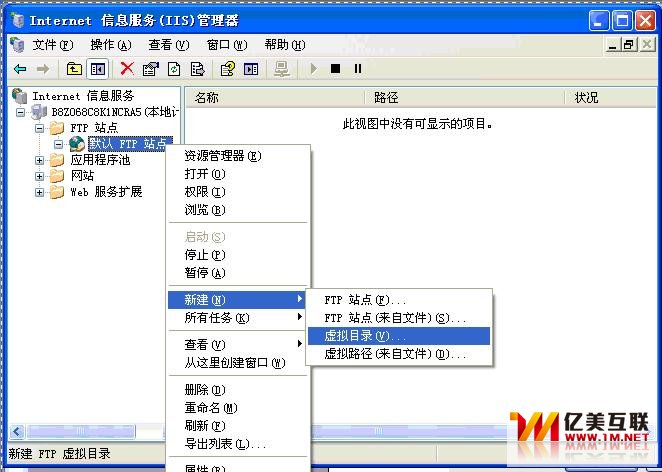662x472 pixels.
Task: Open the 新建(N) submenu entry
Action: tap(236, 300)
